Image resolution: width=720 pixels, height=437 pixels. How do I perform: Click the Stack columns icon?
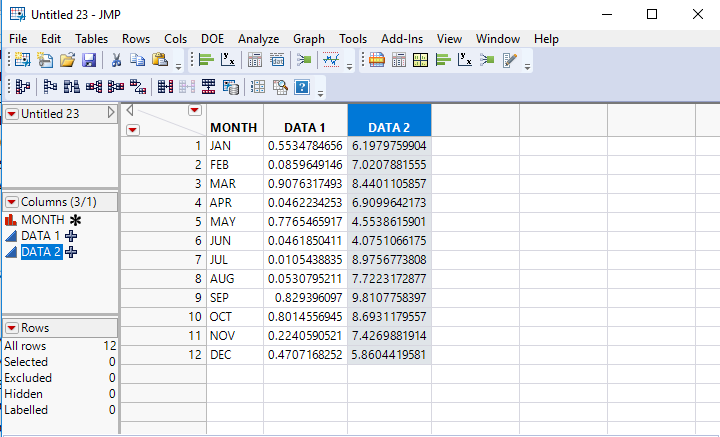coord(94,87)
